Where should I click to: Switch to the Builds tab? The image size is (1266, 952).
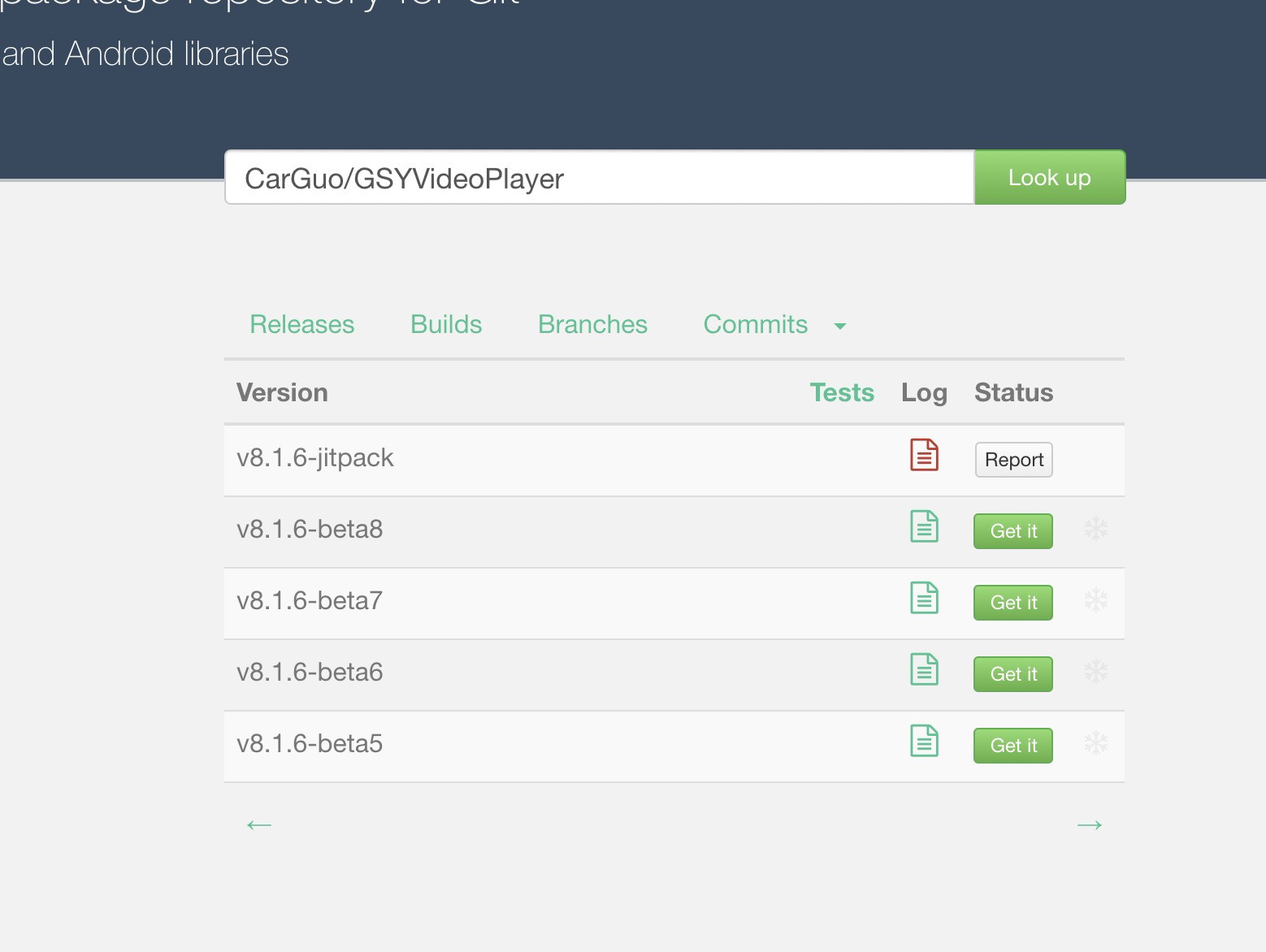tap(446, 324)
